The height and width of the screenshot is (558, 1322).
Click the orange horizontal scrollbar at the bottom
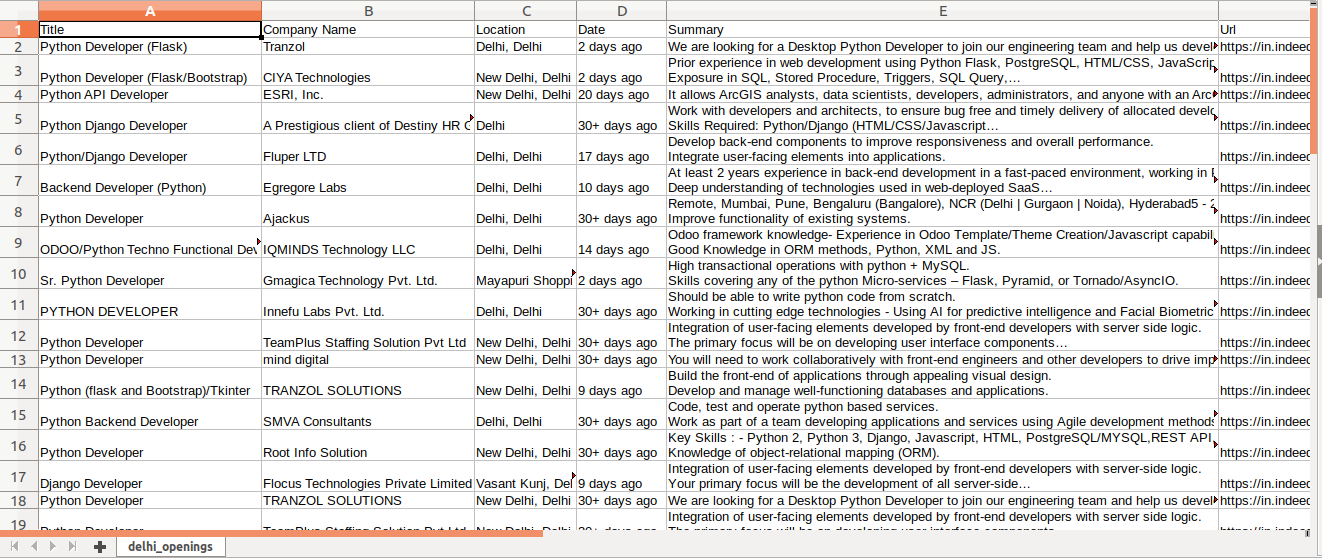(271, 533)
